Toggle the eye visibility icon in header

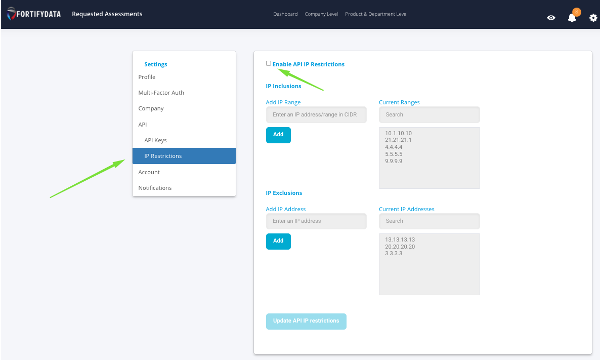pyautogui.click(x=551, y=18)
